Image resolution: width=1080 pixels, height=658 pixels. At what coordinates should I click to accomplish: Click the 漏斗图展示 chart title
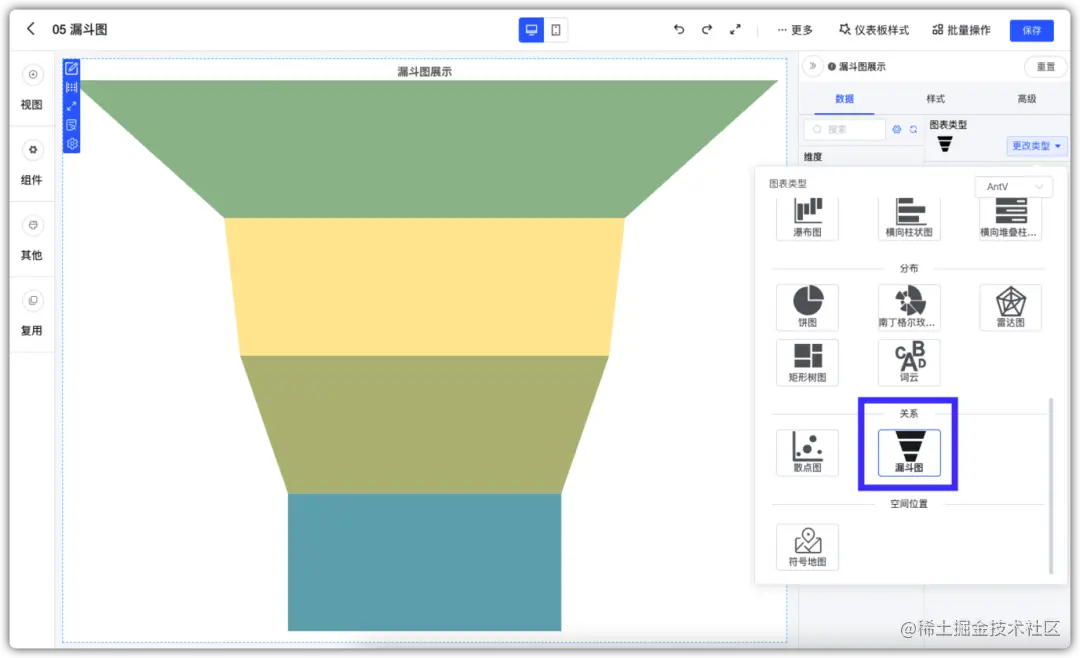pos(424,72)
